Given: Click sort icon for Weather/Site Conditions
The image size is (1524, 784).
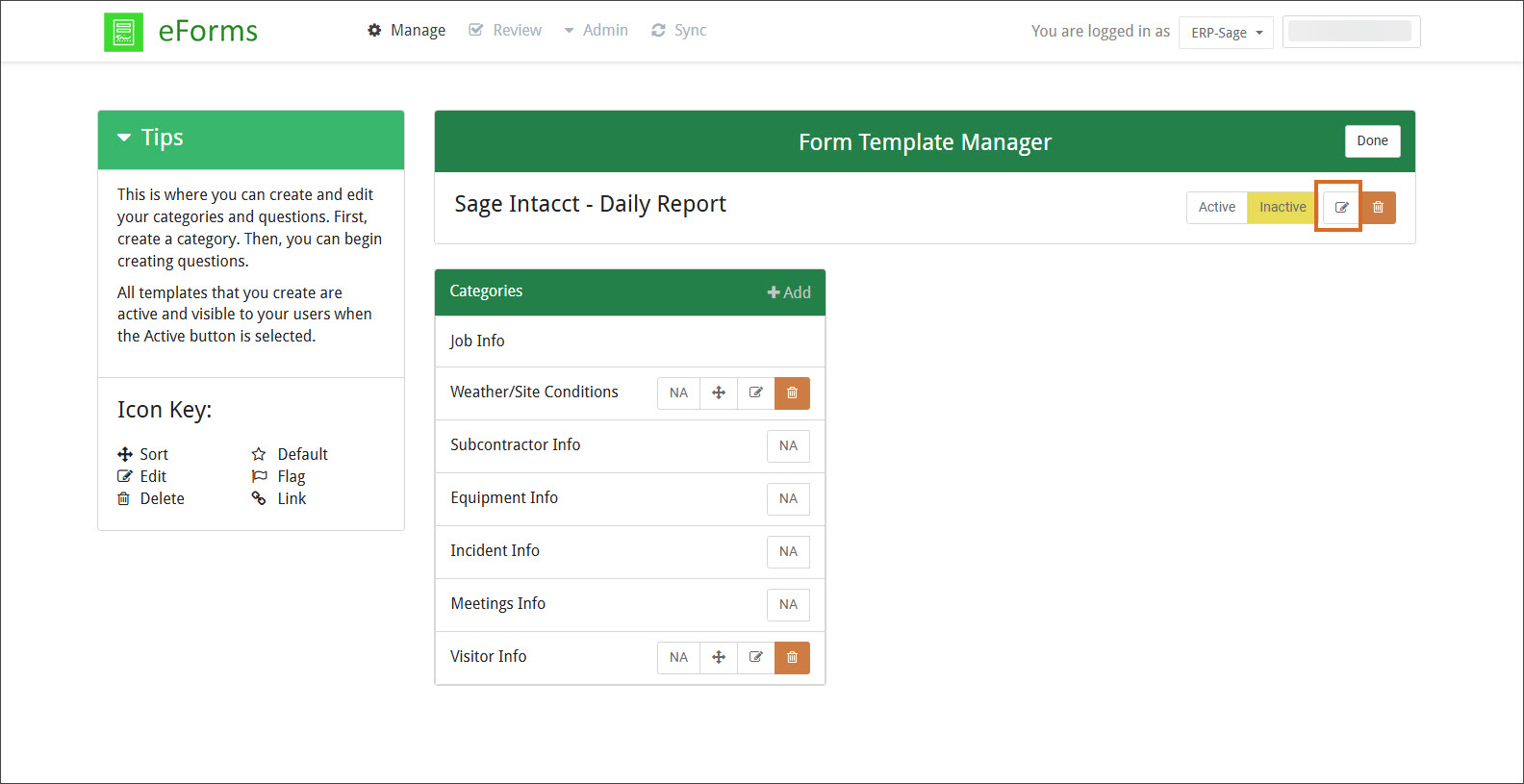Looking at the screenshot, I should 718,392.
